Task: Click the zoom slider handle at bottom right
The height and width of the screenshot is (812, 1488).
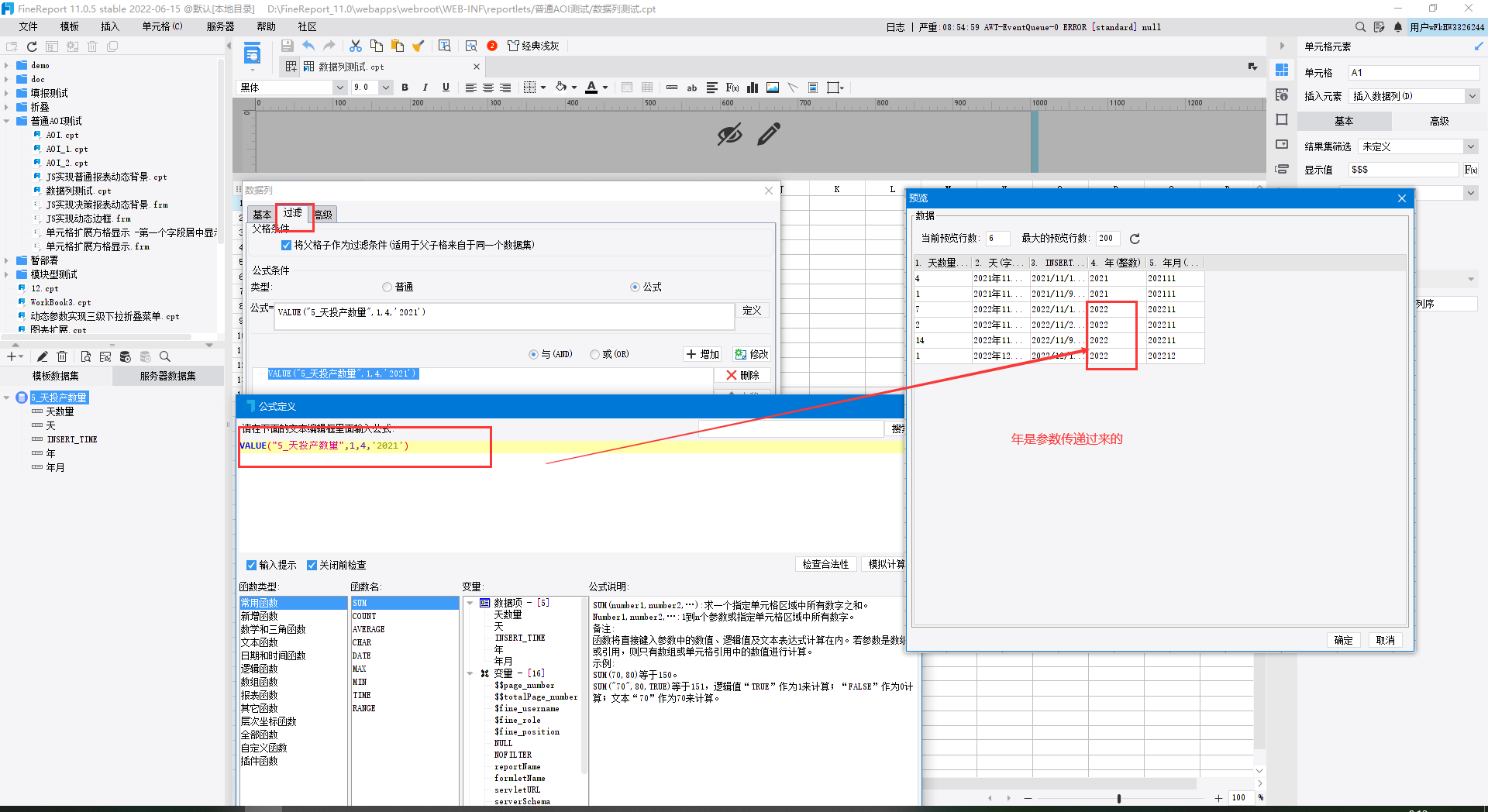Action: pyautogui.click(x=1118, y=798)
